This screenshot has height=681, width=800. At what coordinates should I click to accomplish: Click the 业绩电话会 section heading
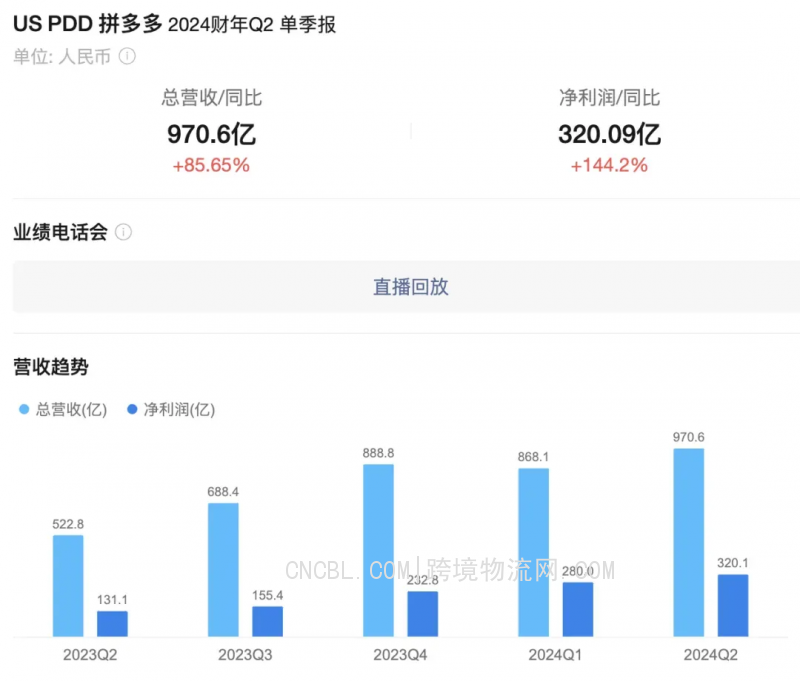[x=60, y=232]
